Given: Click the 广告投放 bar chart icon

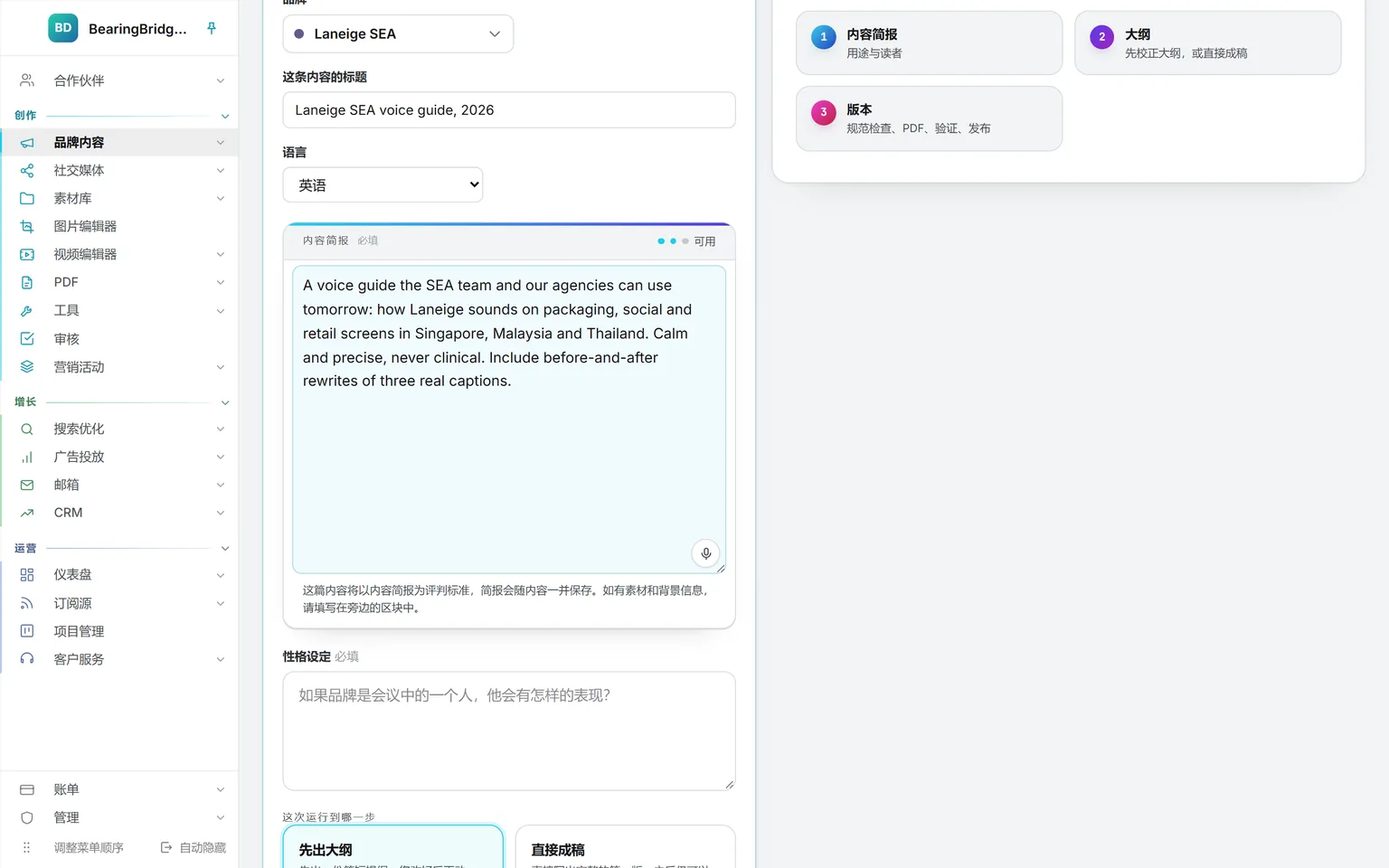Looking at the screenshot, I should click(27, 458).
